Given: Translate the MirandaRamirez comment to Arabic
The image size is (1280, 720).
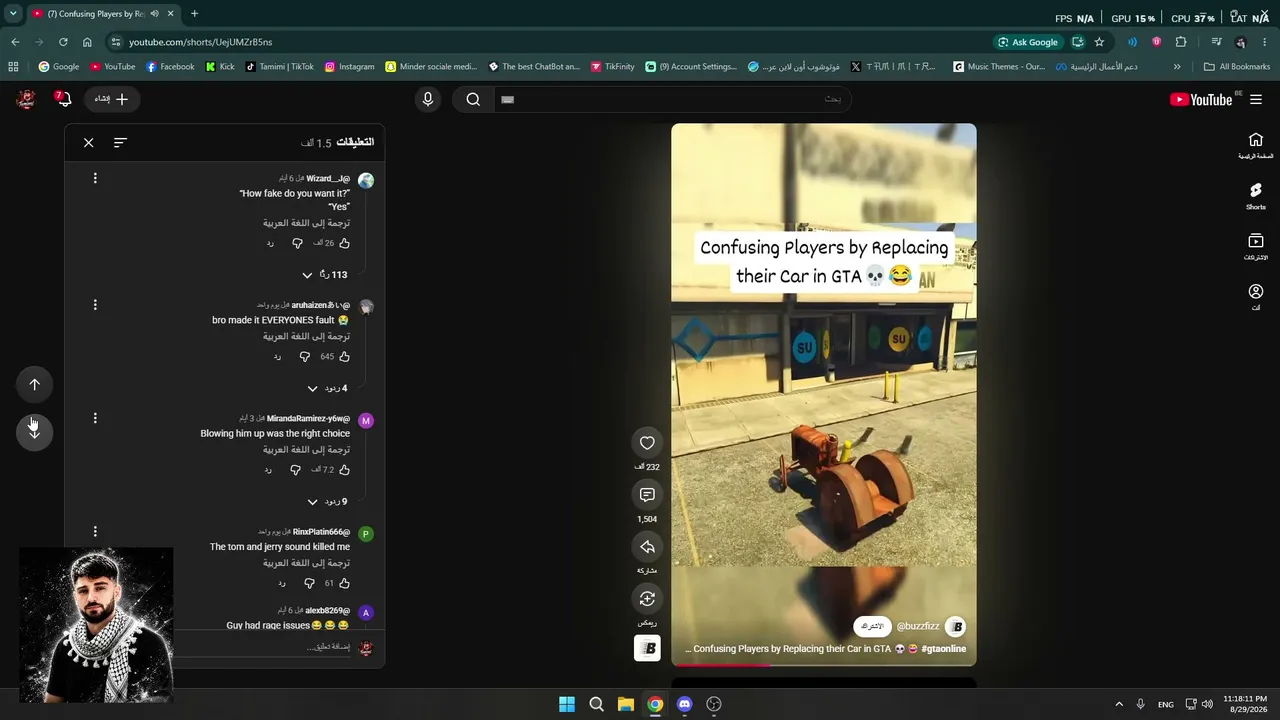Looking at the screenshot, I should click(306, 450).
